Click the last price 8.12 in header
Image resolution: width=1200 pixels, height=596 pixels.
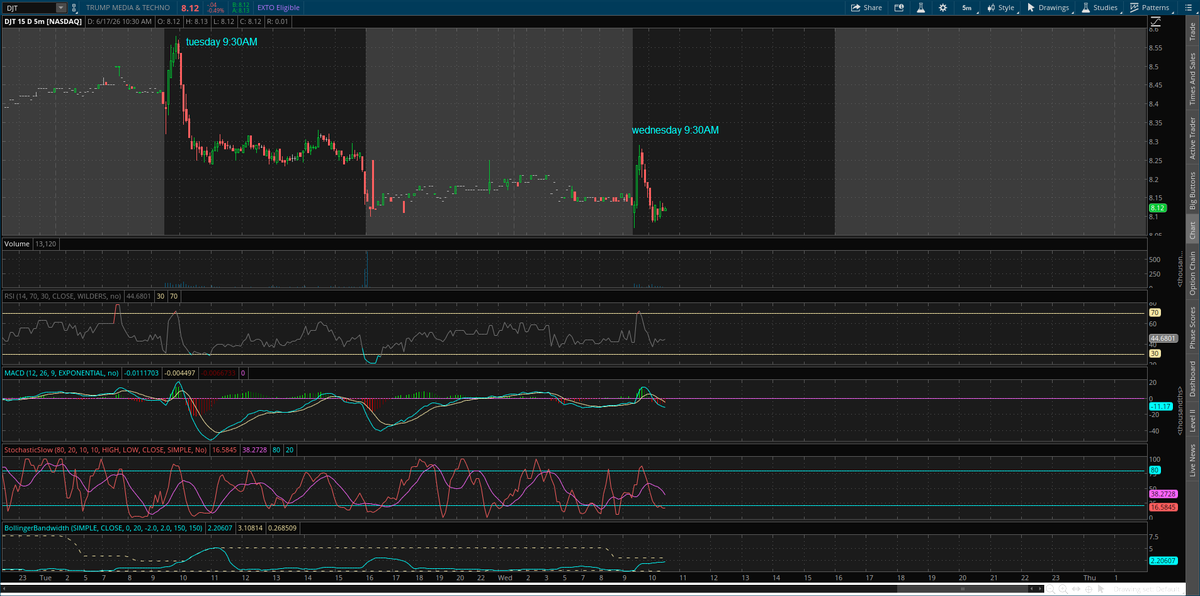click(190, 8)
